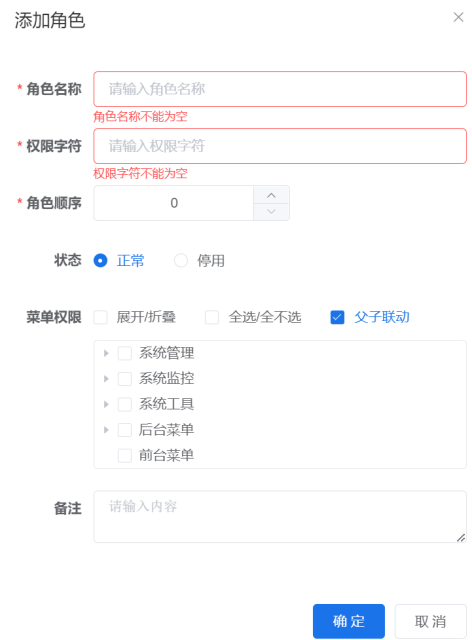Select the 正常 status radio button
This screenshot has width=472, height=640.
tap(100, 260)
